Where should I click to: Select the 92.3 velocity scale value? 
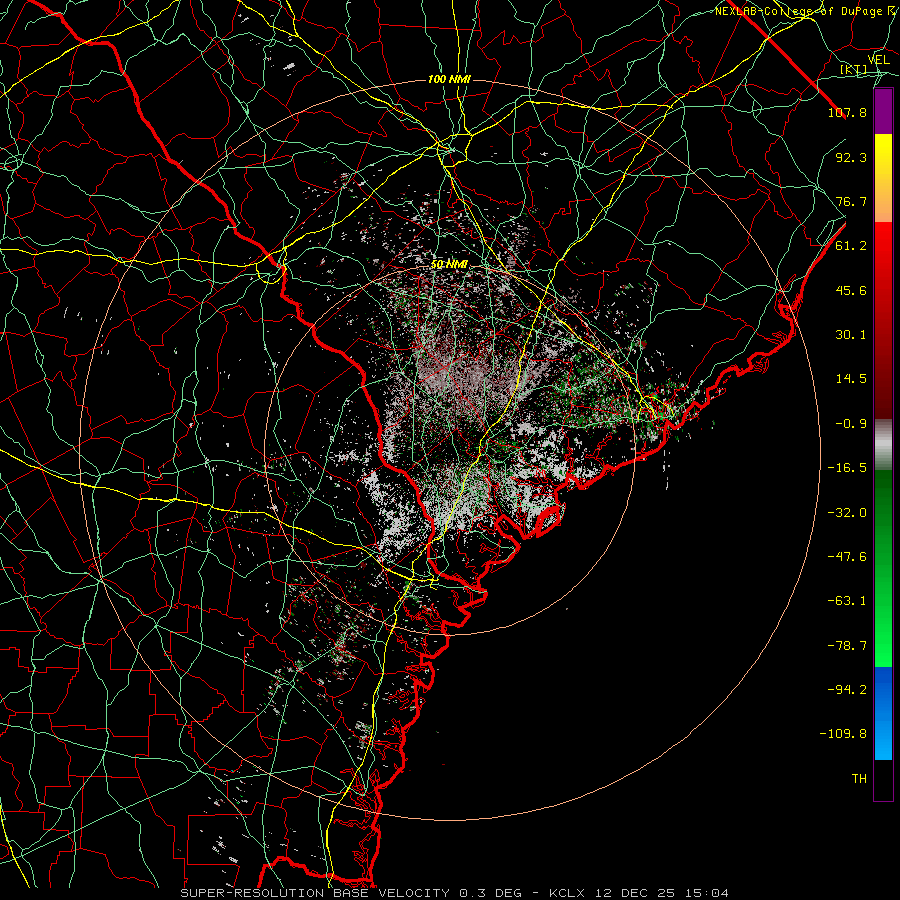click(851, 157)
